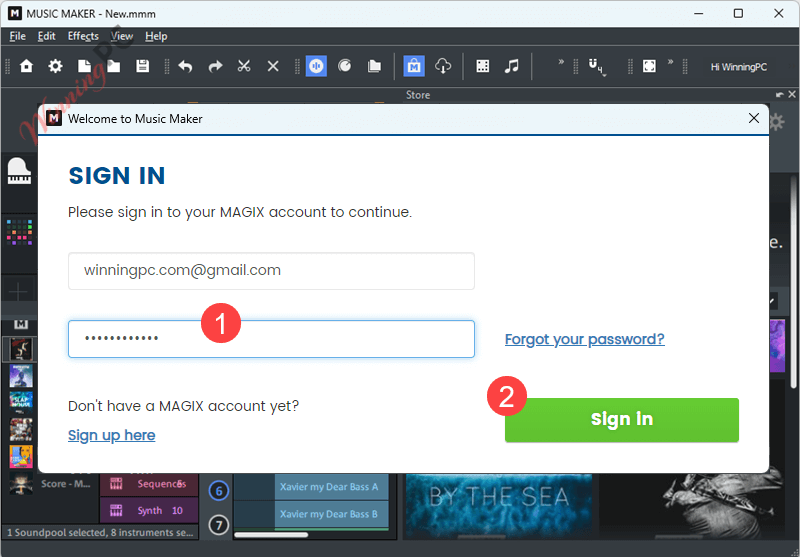
Task: Open the piano keyboard panel icon
Action: pos(19,171)
